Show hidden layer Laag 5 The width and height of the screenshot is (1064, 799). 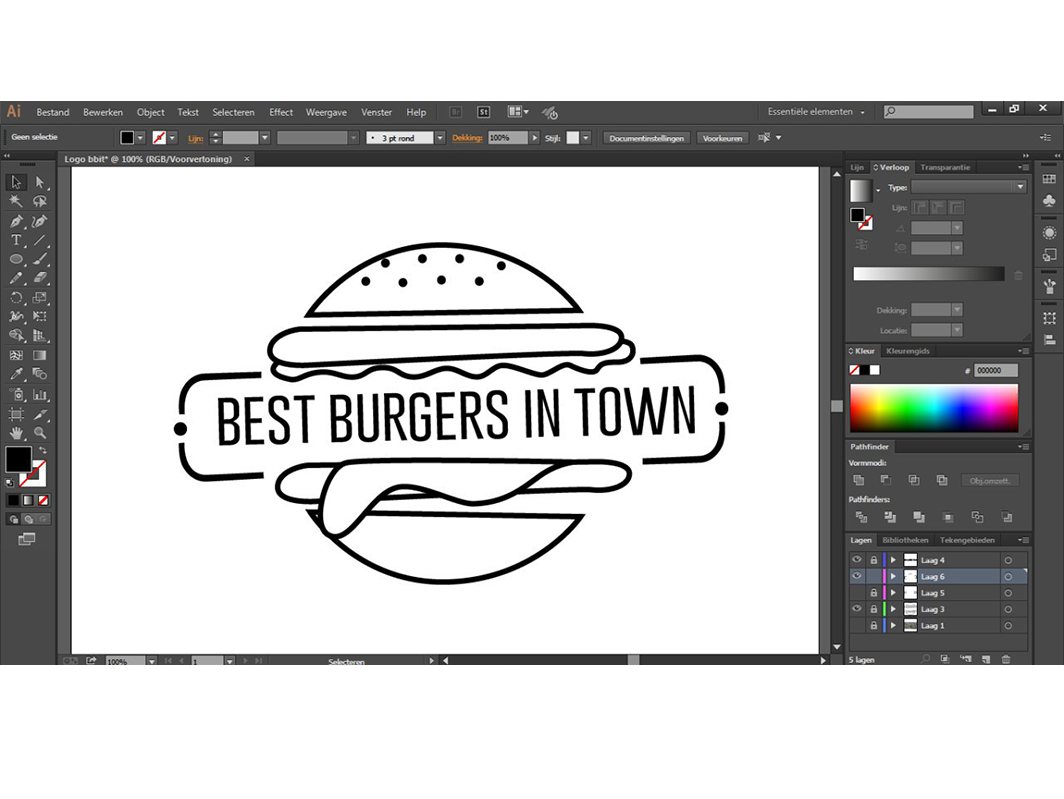pyautogui.click(x=857, y=593)
